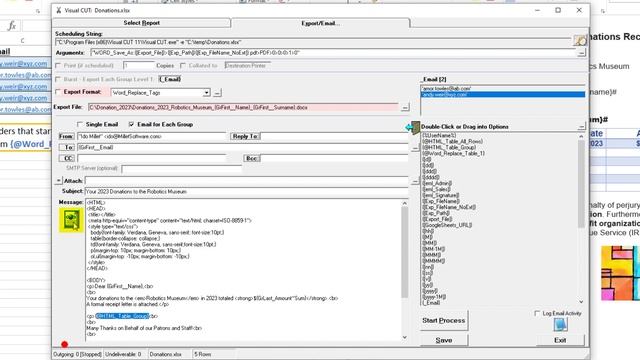This screenshot has height=360, width=640.
Task: Click the Bcc button
Action: 251,158
